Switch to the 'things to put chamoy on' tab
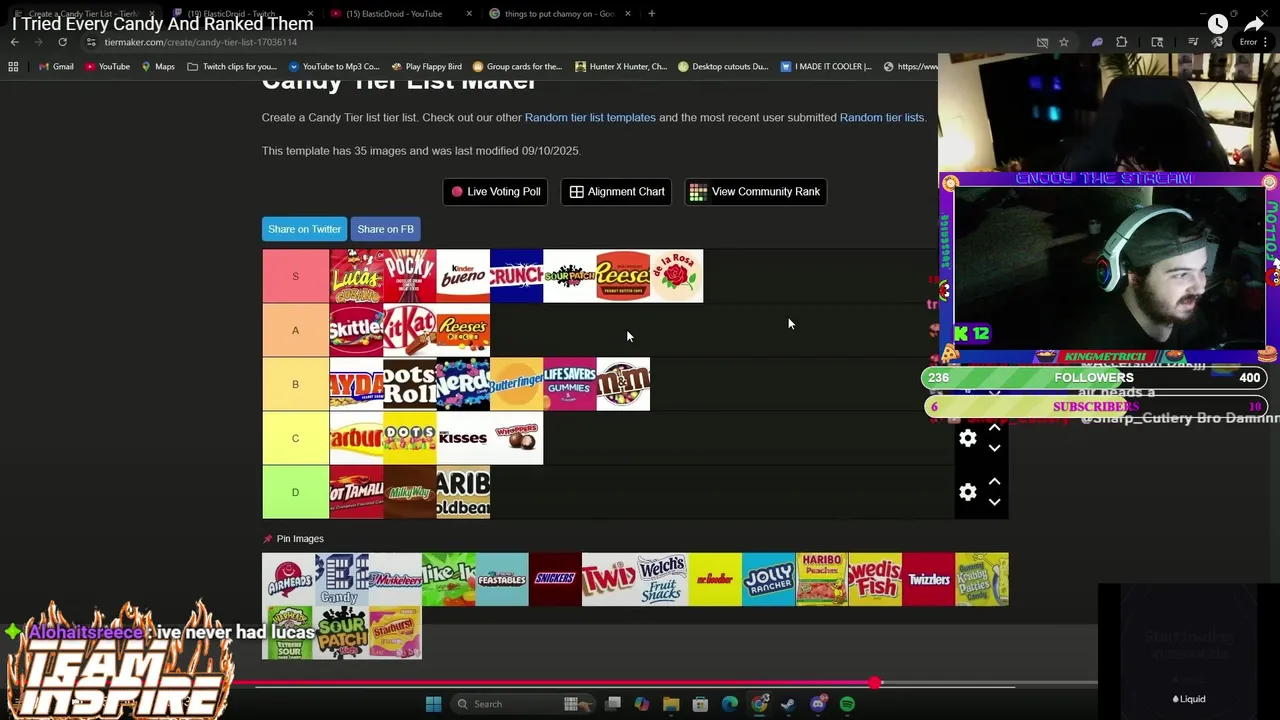 click(x=559, y=14)
